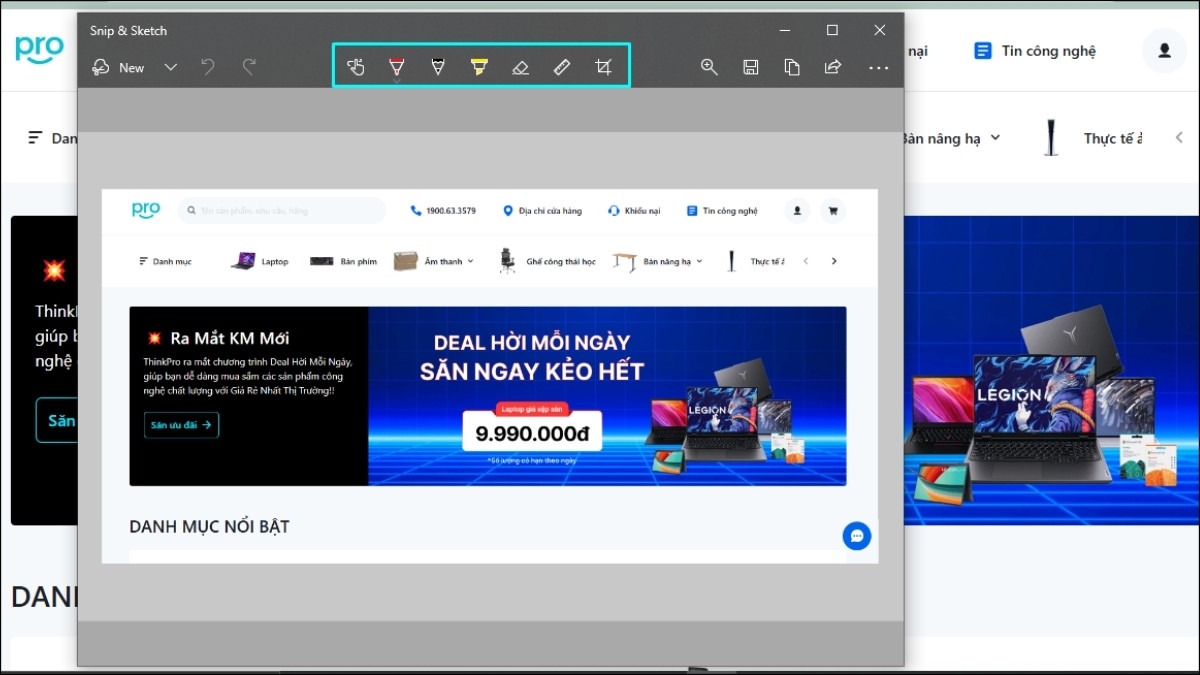
Task: Select the Eraser tool
Action: point(520,67)
